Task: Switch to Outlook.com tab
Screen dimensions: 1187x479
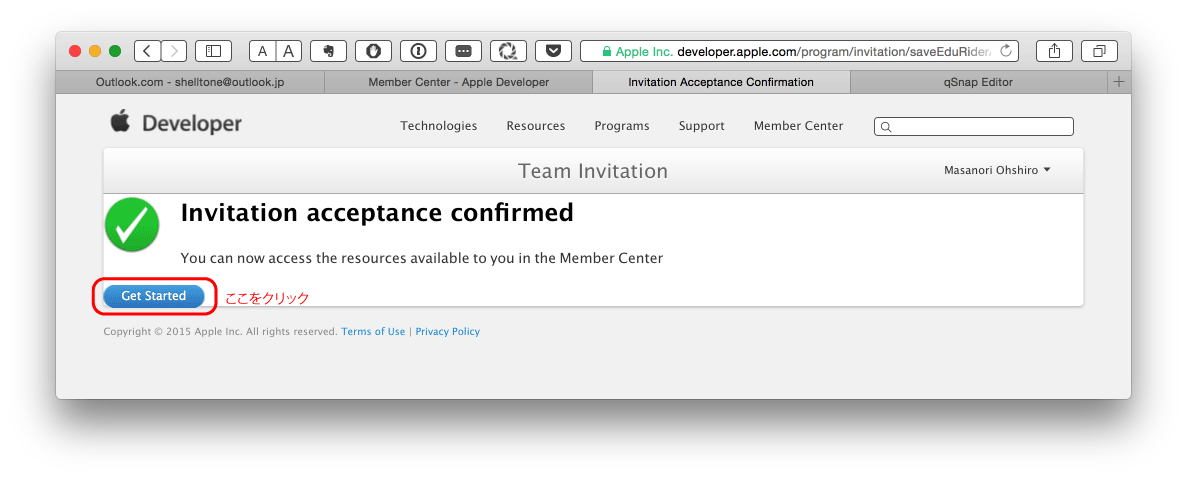Action: coord(190,82)
